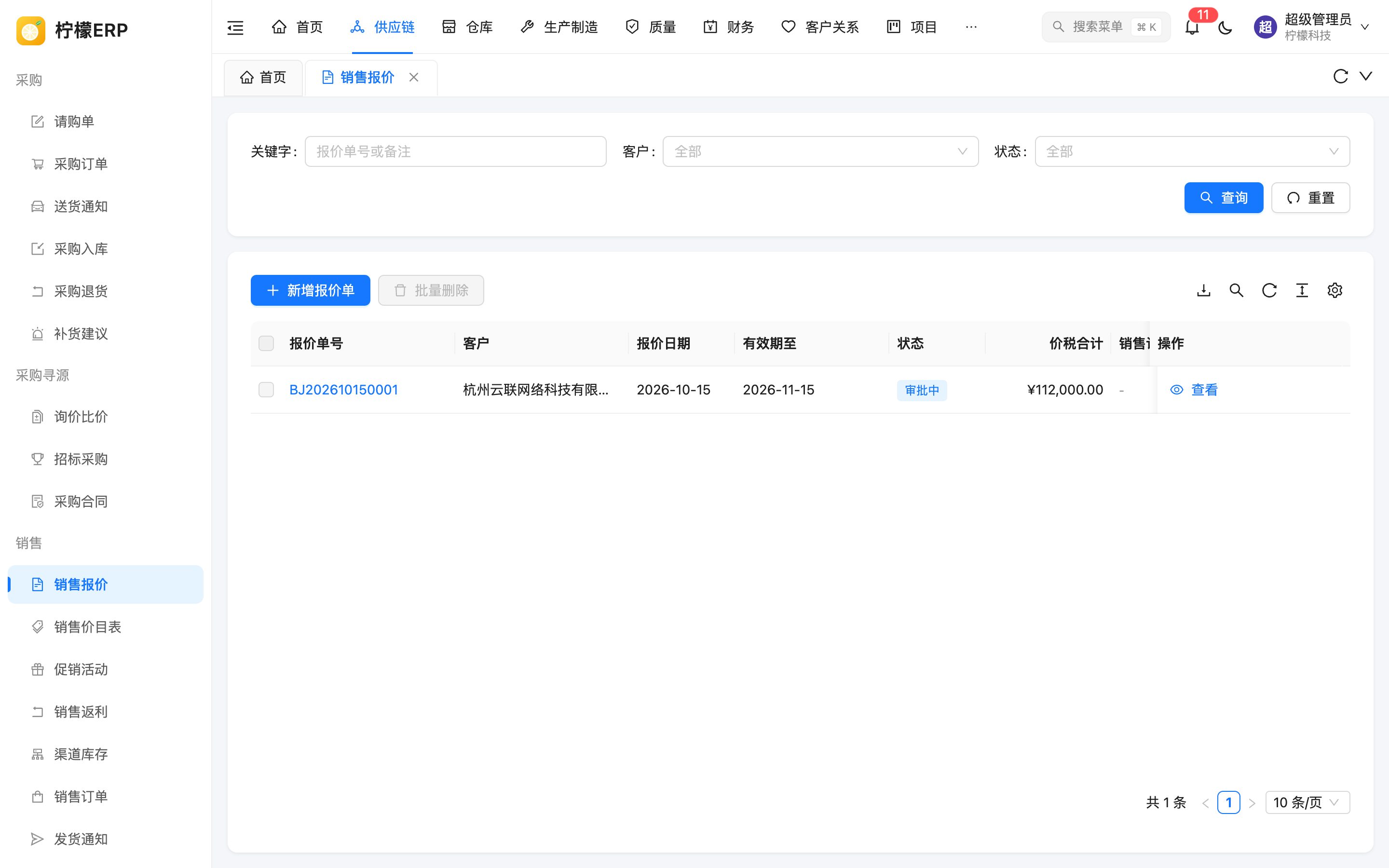The height and width of the screenshot is (868, 1389).
Task: Click the 查询 search button
Action: 1224,198
